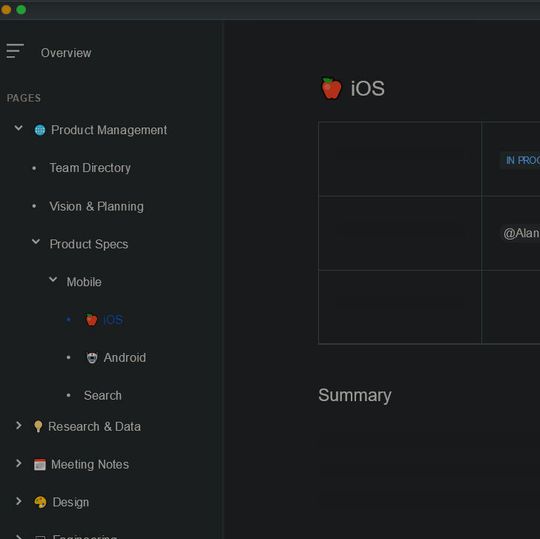Expand the Design section chevron
The image size is (540, 539).
[x=19, y=501]
